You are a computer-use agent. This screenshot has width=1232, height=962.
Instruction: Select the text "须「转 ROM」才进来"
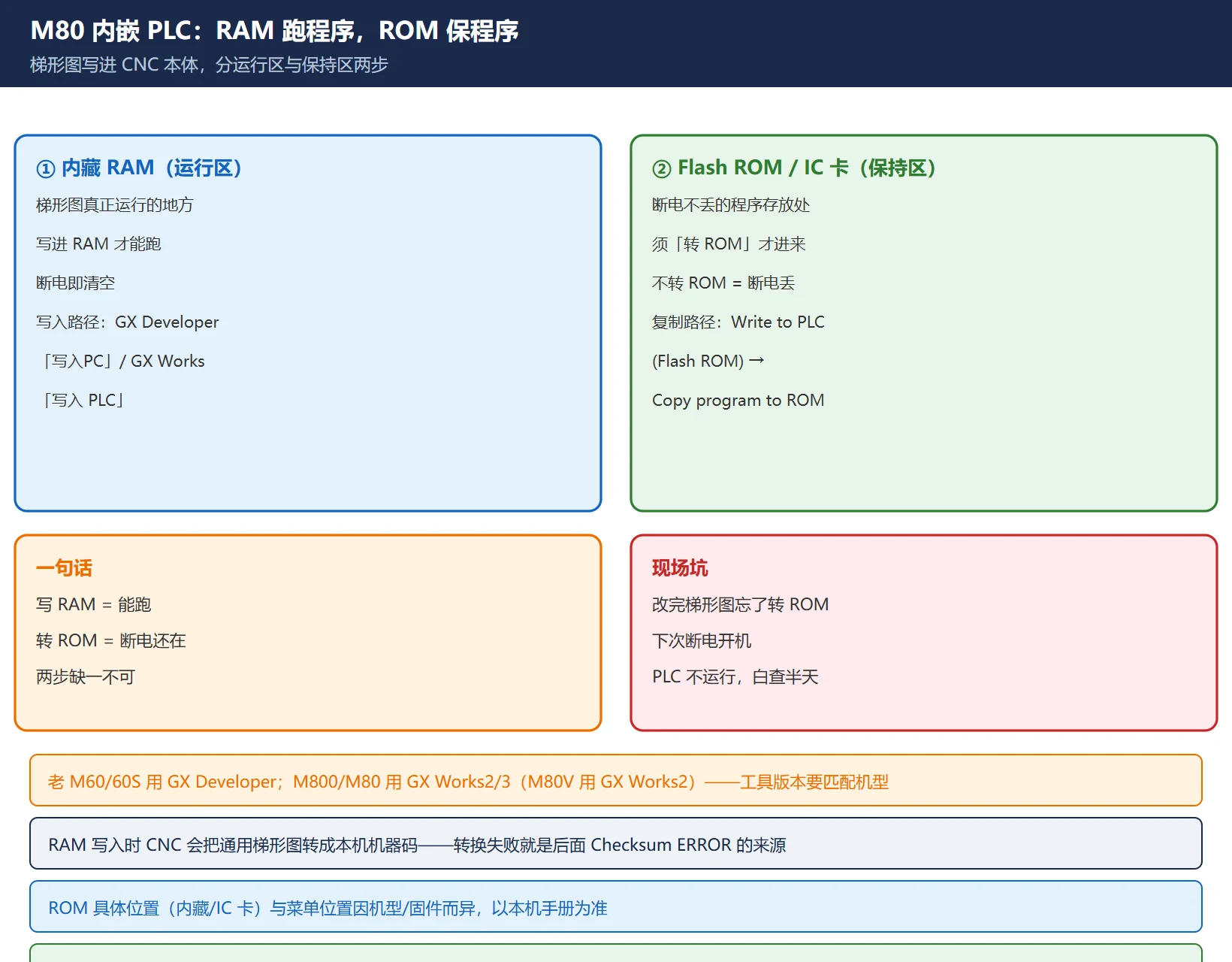click(729, 244)
